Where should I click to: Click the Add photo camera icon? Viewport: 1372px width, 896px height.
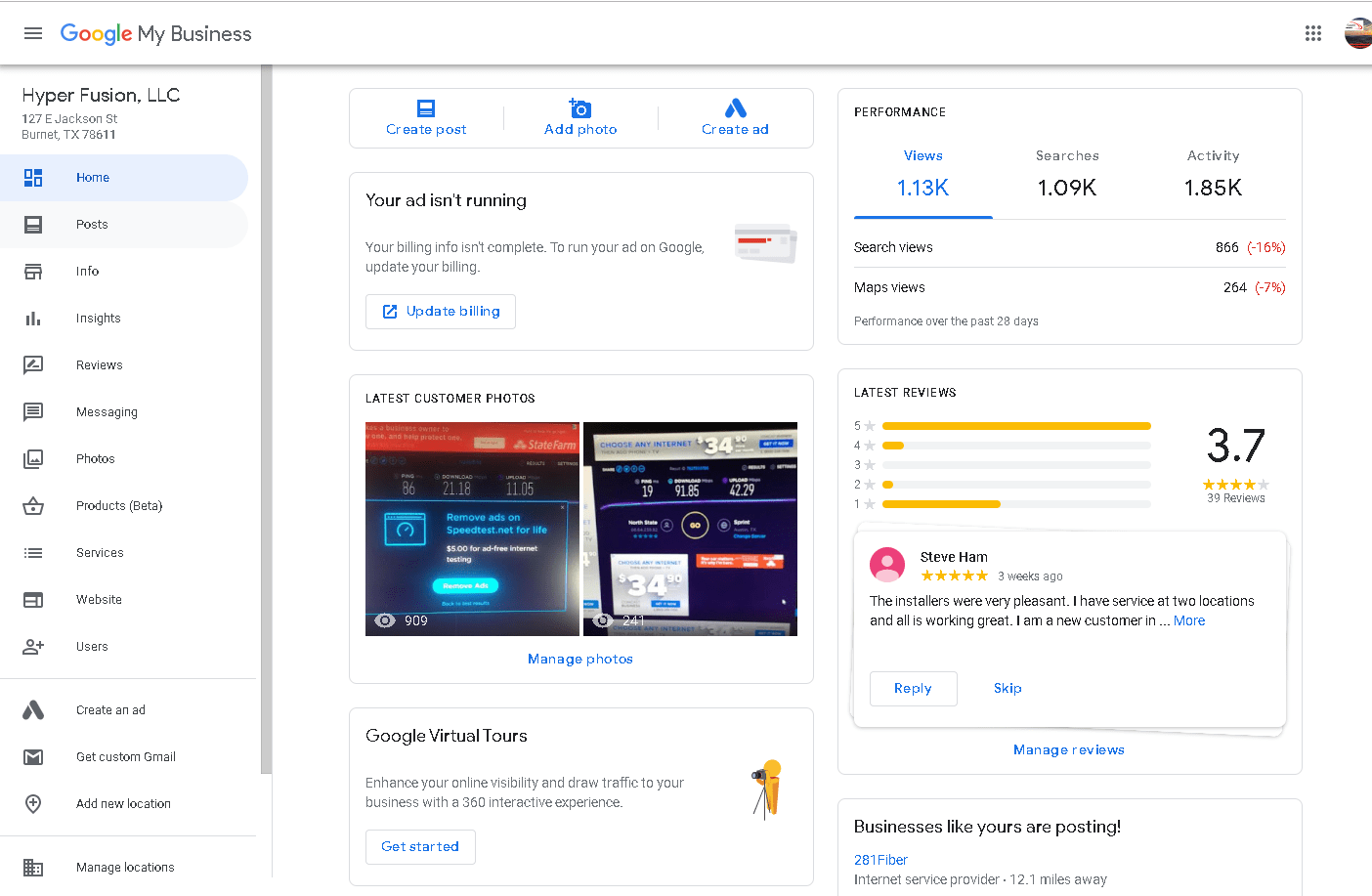click(x=580, y=108)
